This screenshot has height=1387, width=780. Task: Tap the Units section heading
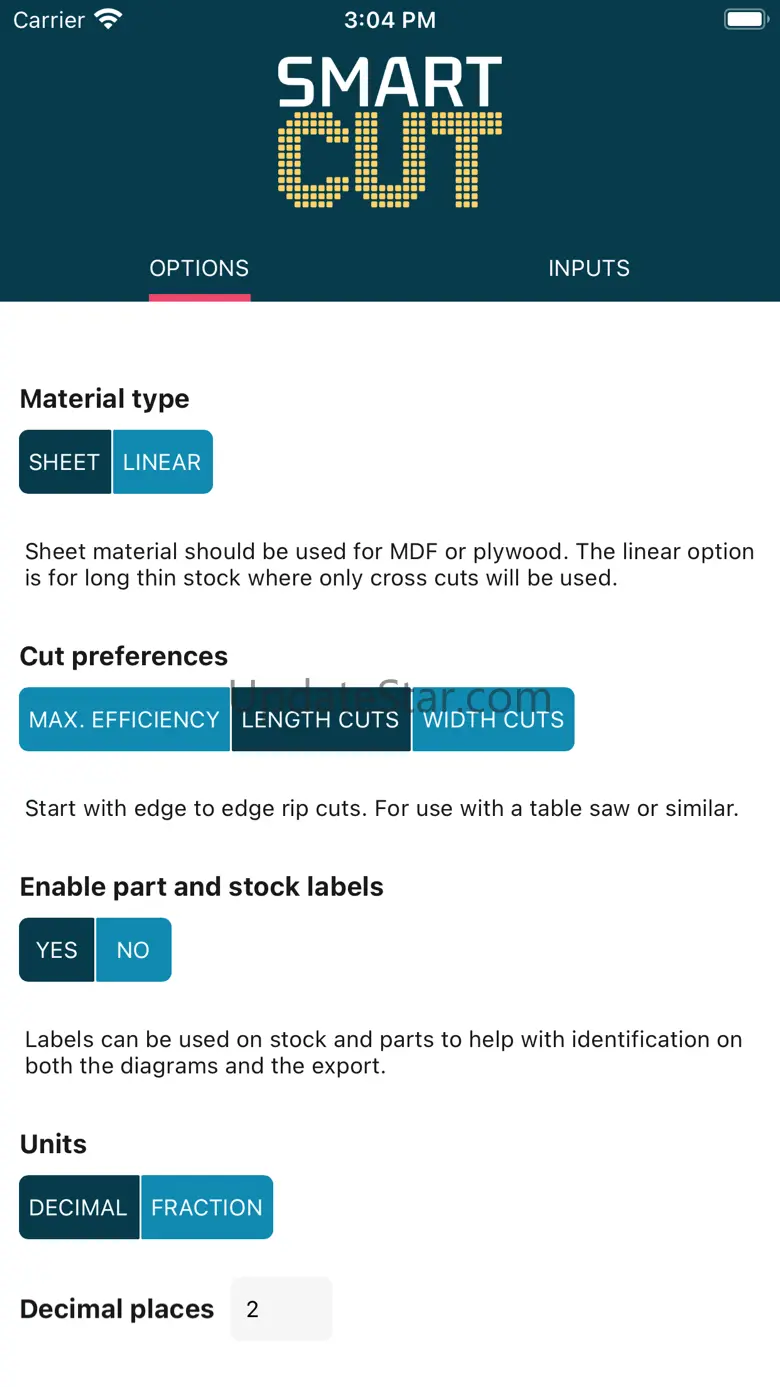pyautogui.click(x=54, y=1144)
